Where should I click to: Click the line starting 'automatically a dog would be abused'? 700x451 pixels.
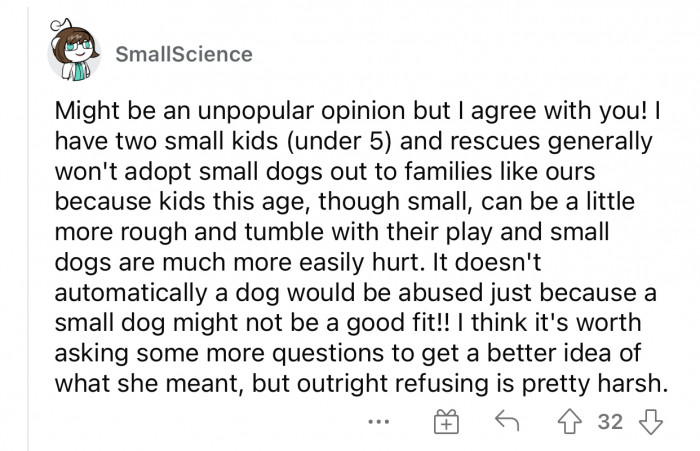pyautogui.click(x=356, y=292)
